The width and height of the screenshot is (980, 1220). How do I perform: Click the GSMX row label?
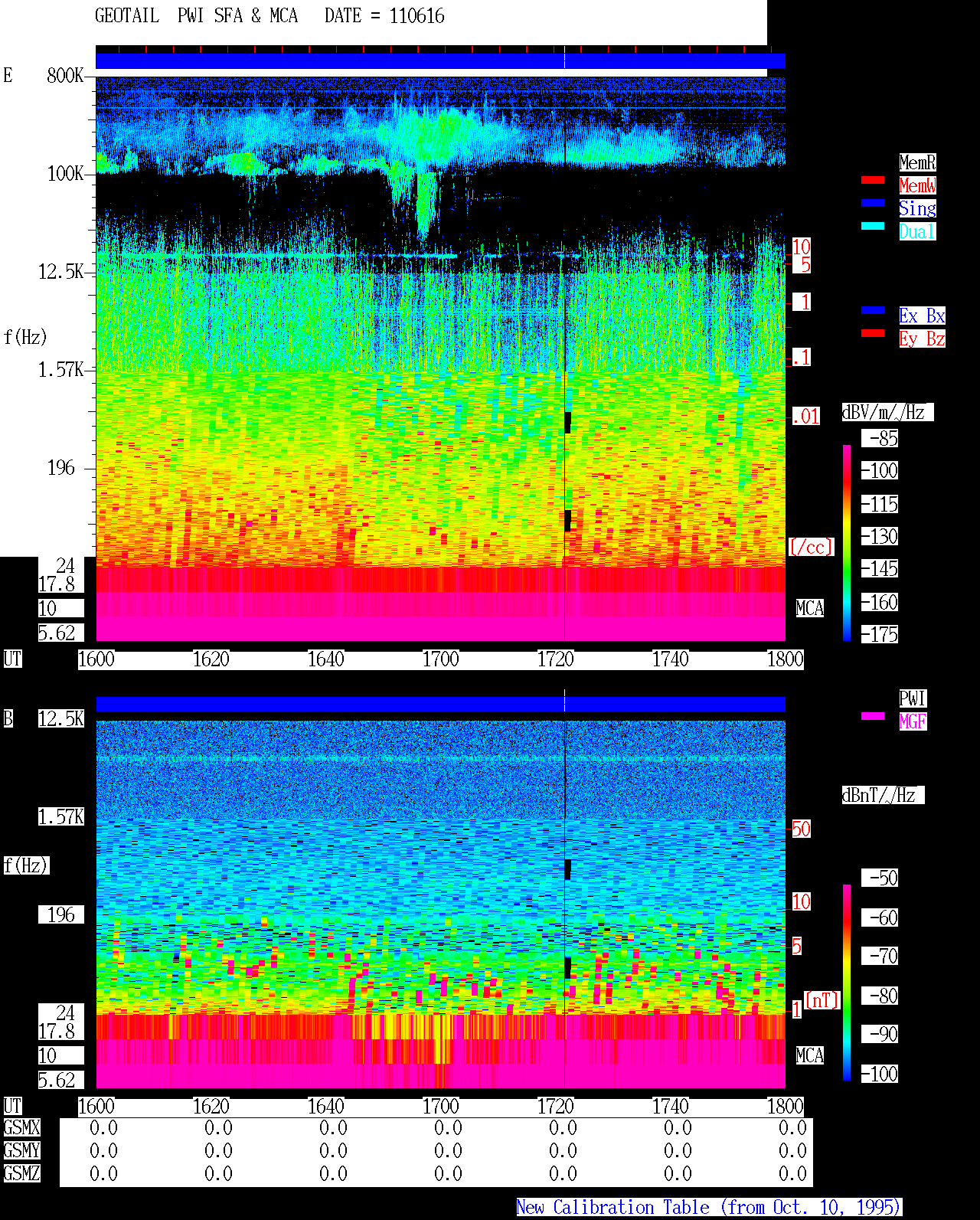(21, 1127)
